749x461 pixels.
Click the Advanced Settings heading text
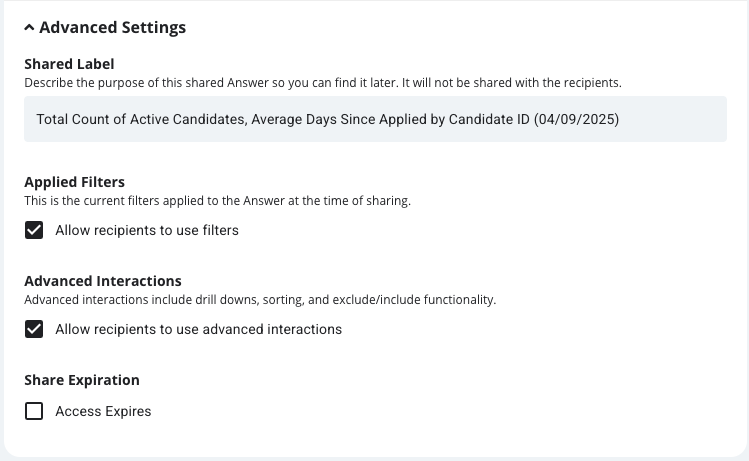[x=112, y=28]
